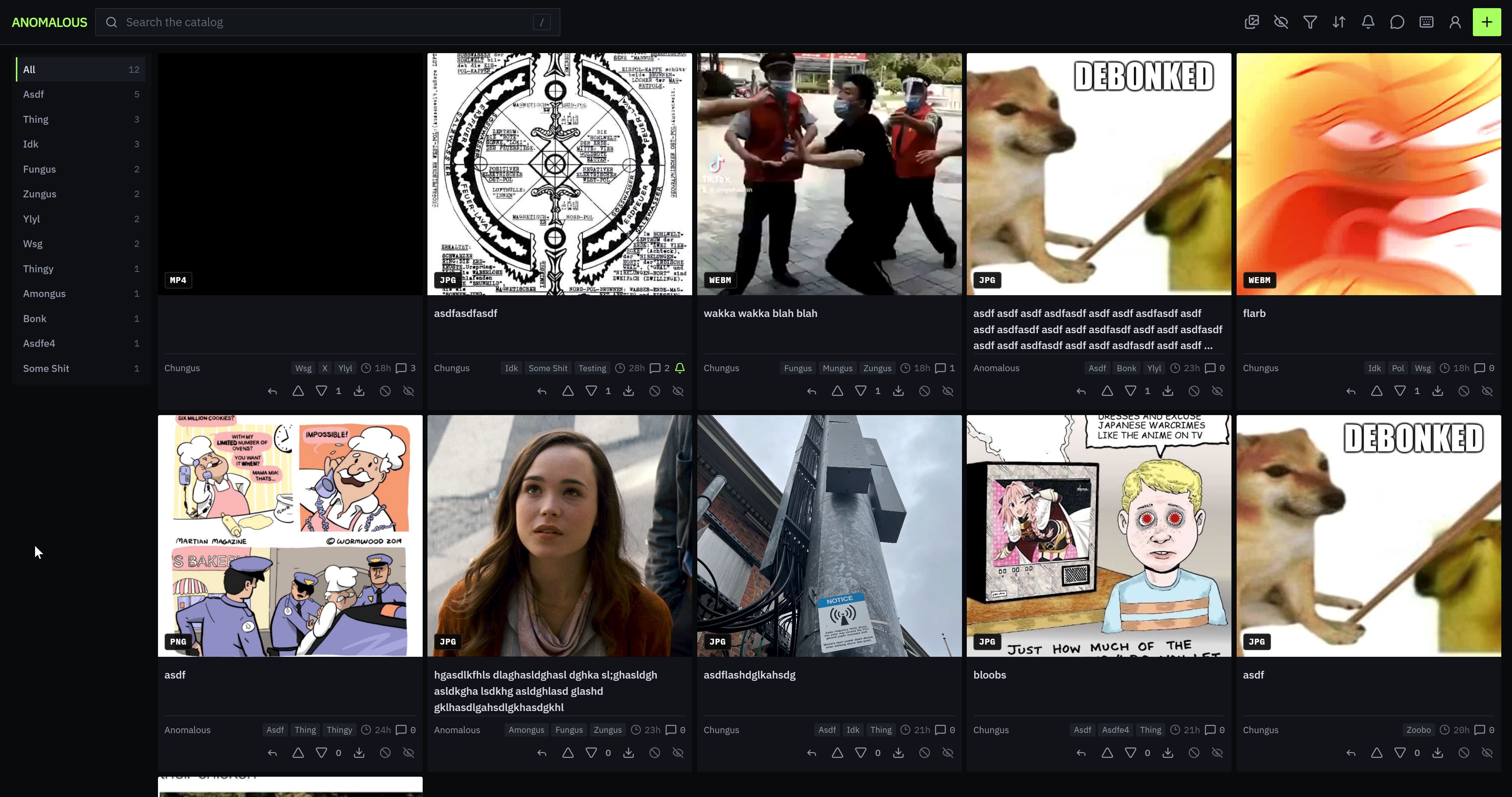Click the Zoobo tag

click(x=1419, y=729)
